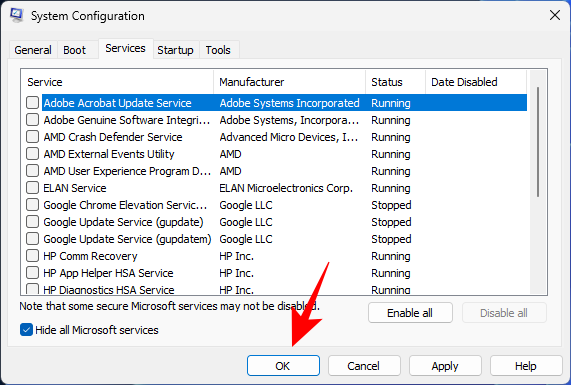Tick Google Update Service (gupdatem) checkbox

coord(32,239)
